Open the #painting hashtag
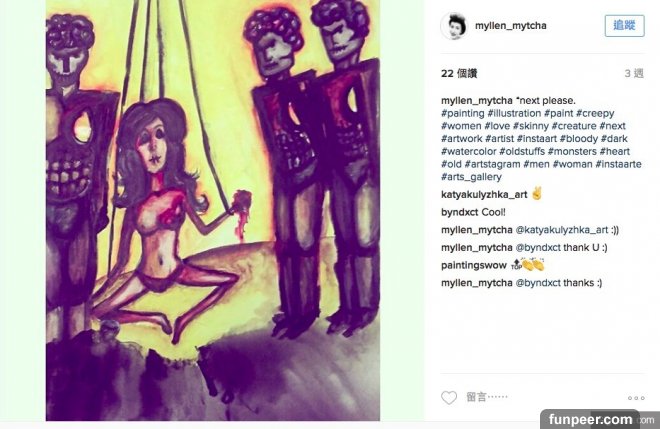This screenshot has height=429, width=660. click(463, 113)
